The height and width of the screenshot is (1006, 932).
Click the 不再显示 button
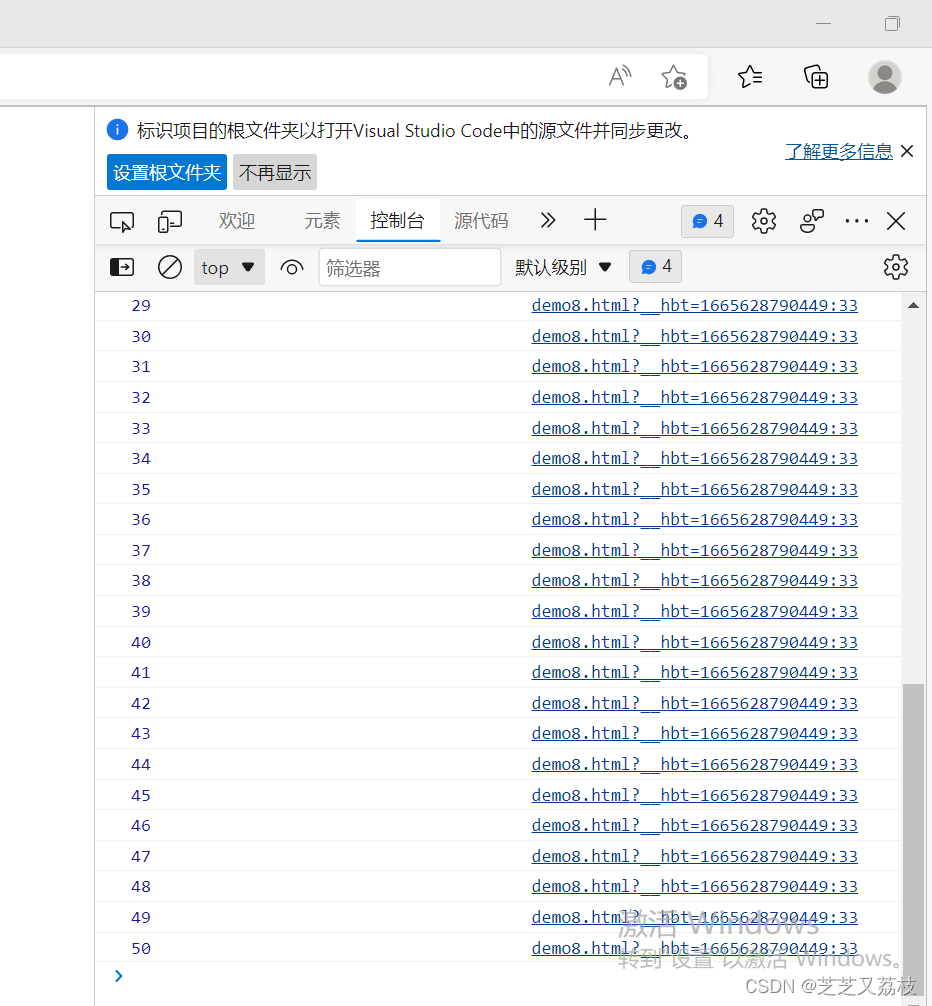pos(275,172)
